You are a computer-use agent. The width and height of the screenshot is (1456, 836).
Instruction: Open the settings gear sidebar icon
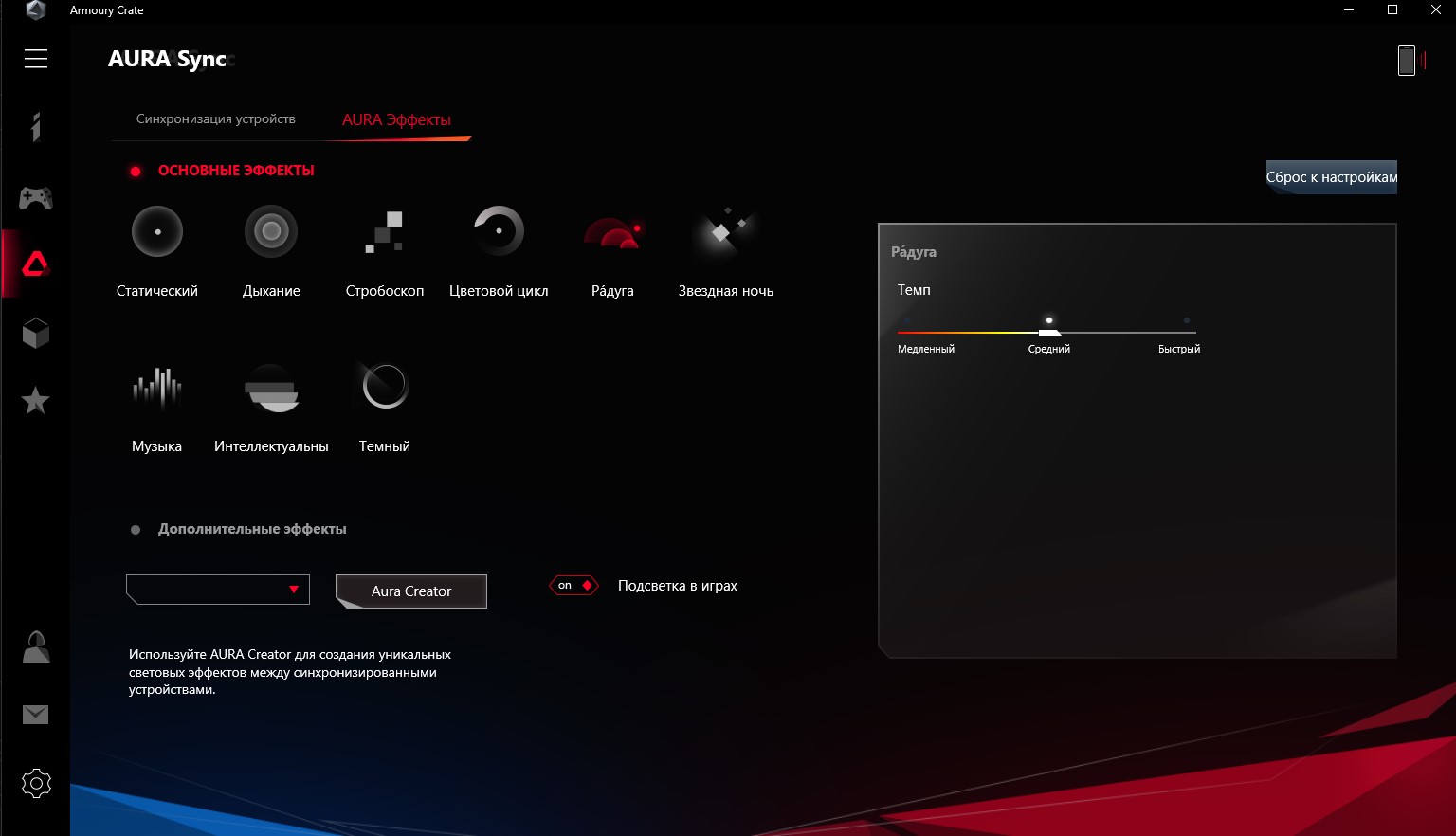(x=36, y=784)
